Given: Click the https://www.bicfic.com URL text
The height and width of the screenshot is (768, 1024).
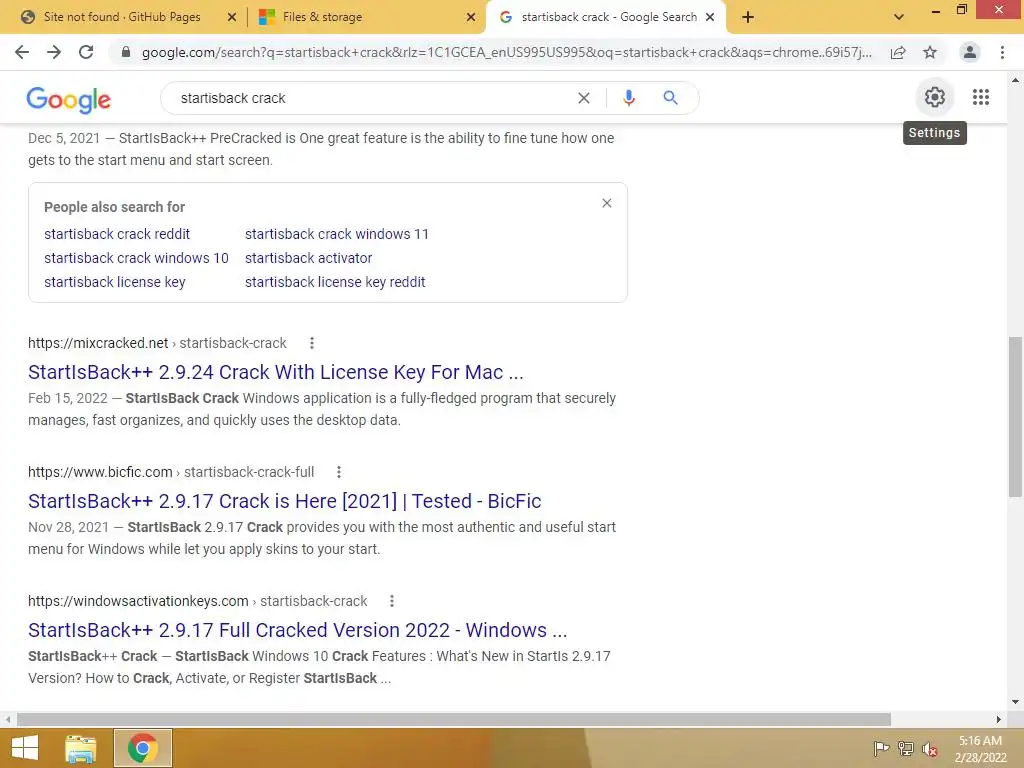Looking at the screenshot, I should [x=100, y=472].
